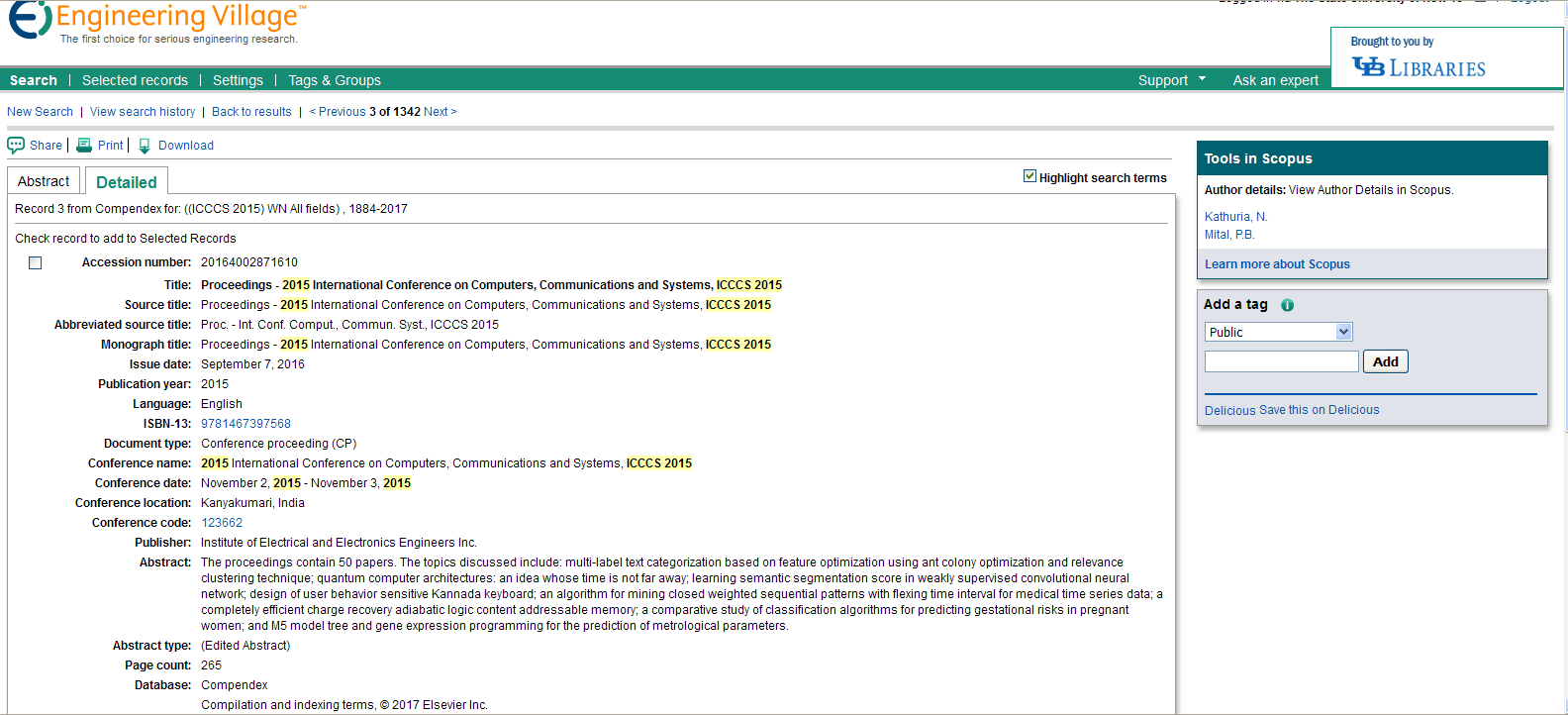Viewport: 1568px width, 715px height.
Task: Click the Institute of Electrical and Electronics Engineers publisher
Action: (x=339, y=543)
